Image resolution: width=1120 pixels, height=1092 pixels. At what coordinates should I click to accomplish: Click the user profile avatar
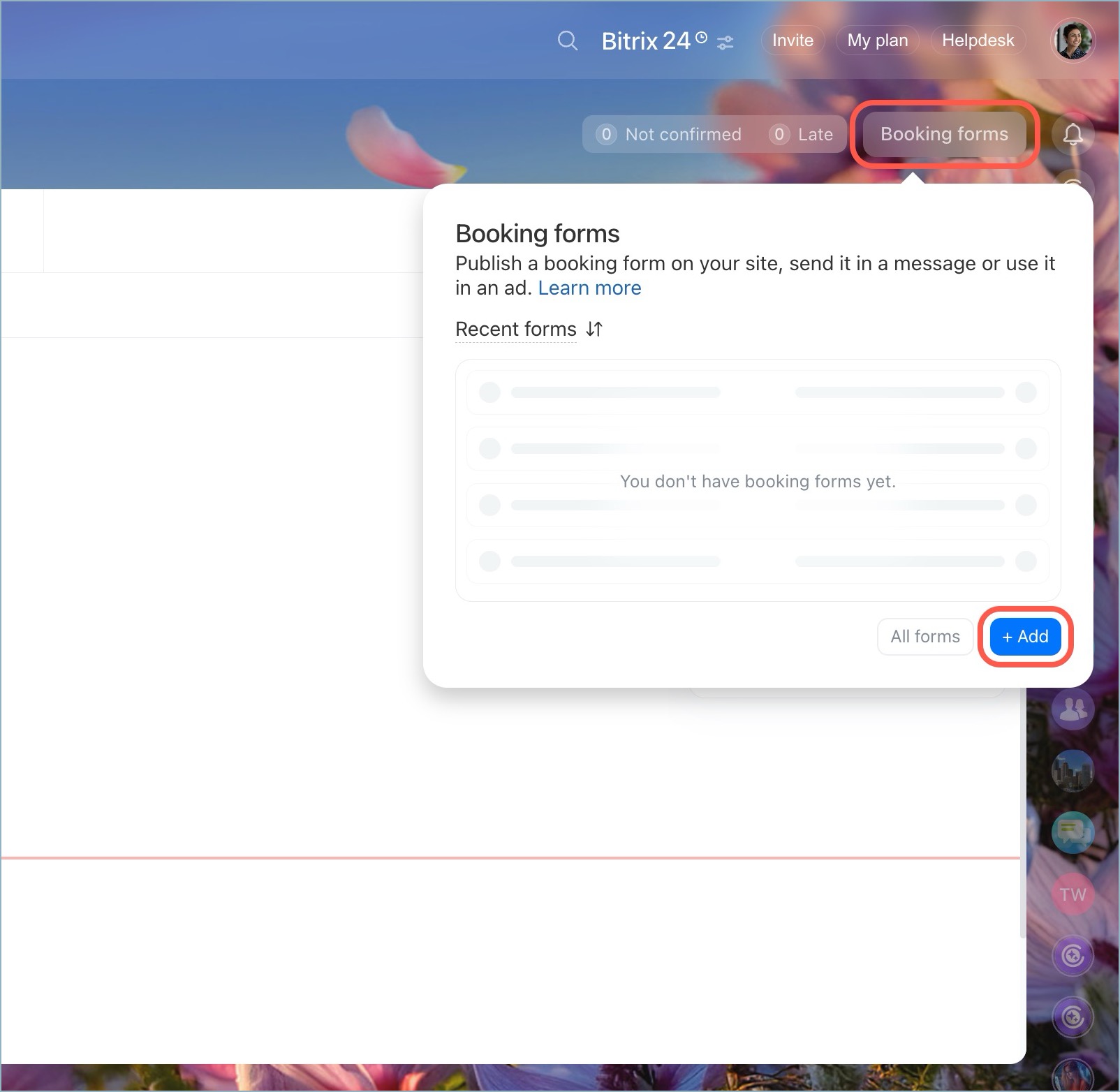[x=1073, y=41]
